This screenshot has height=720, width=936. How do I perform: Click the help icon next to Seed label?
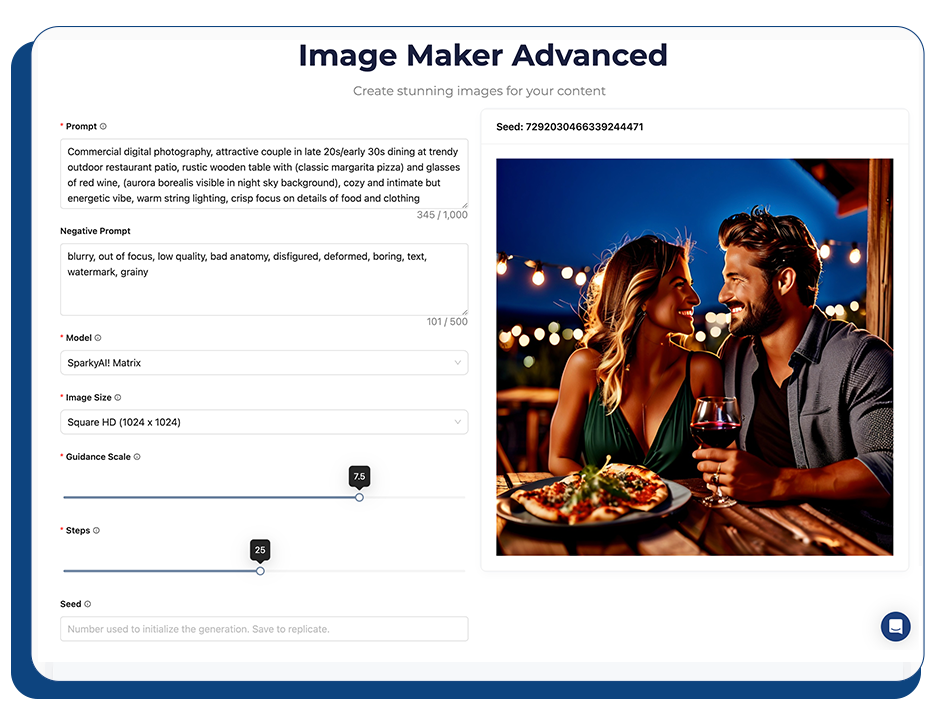88,604
